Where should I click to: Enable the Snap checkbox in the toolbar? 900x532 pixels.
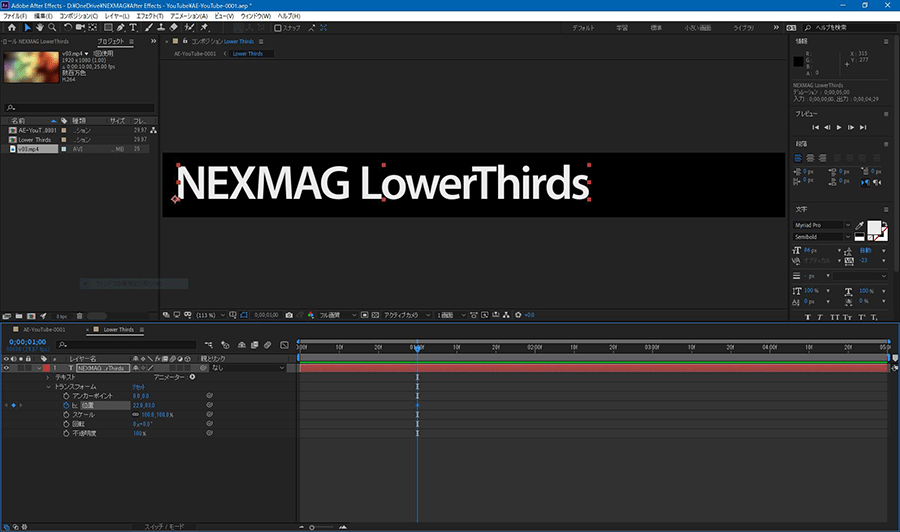coord(278,28)
